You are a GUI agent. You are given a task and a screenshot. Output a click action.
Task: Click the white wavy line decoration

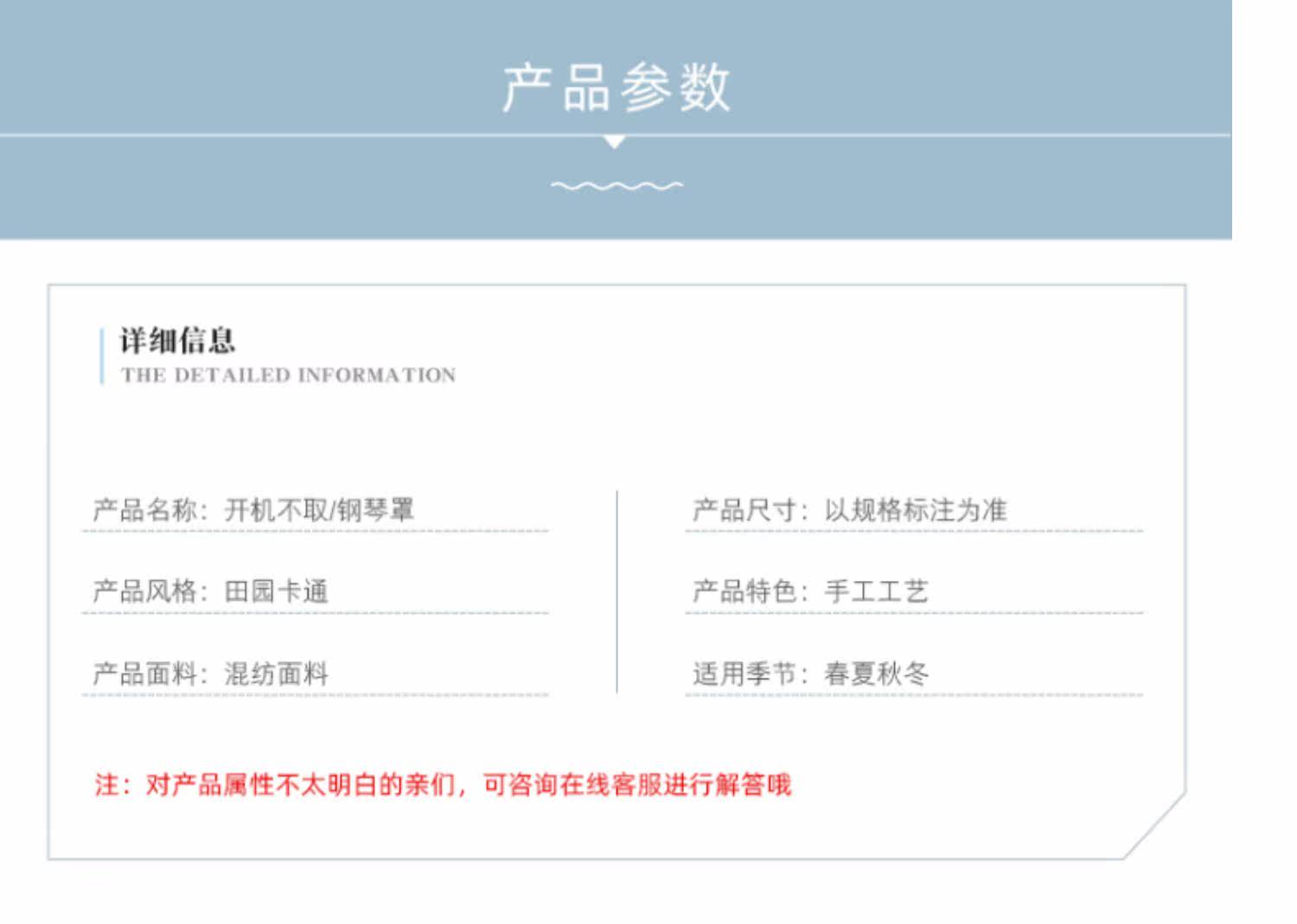point(617,185)
